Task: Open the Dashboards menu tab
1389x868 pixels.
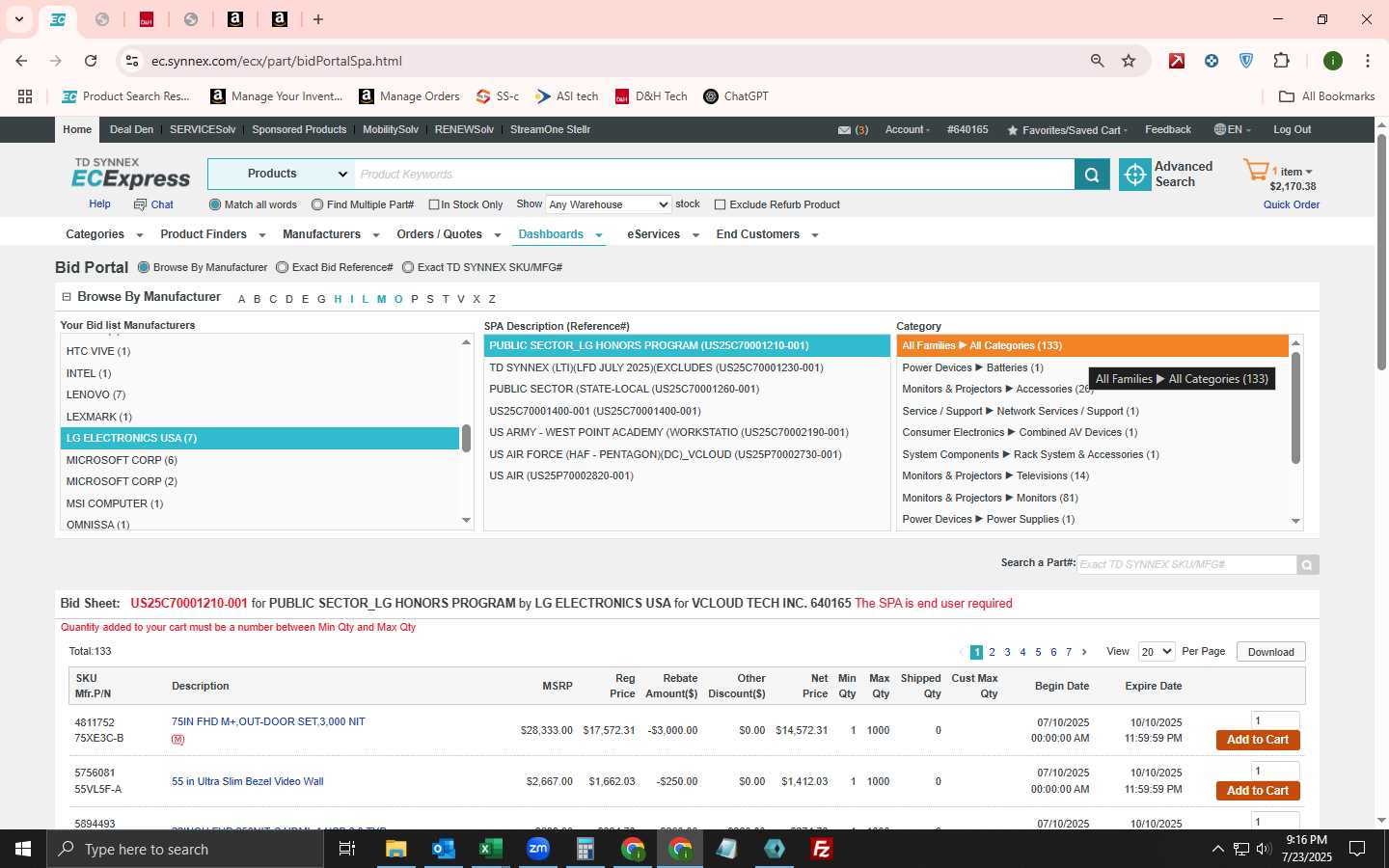Action: click(559, 234)
